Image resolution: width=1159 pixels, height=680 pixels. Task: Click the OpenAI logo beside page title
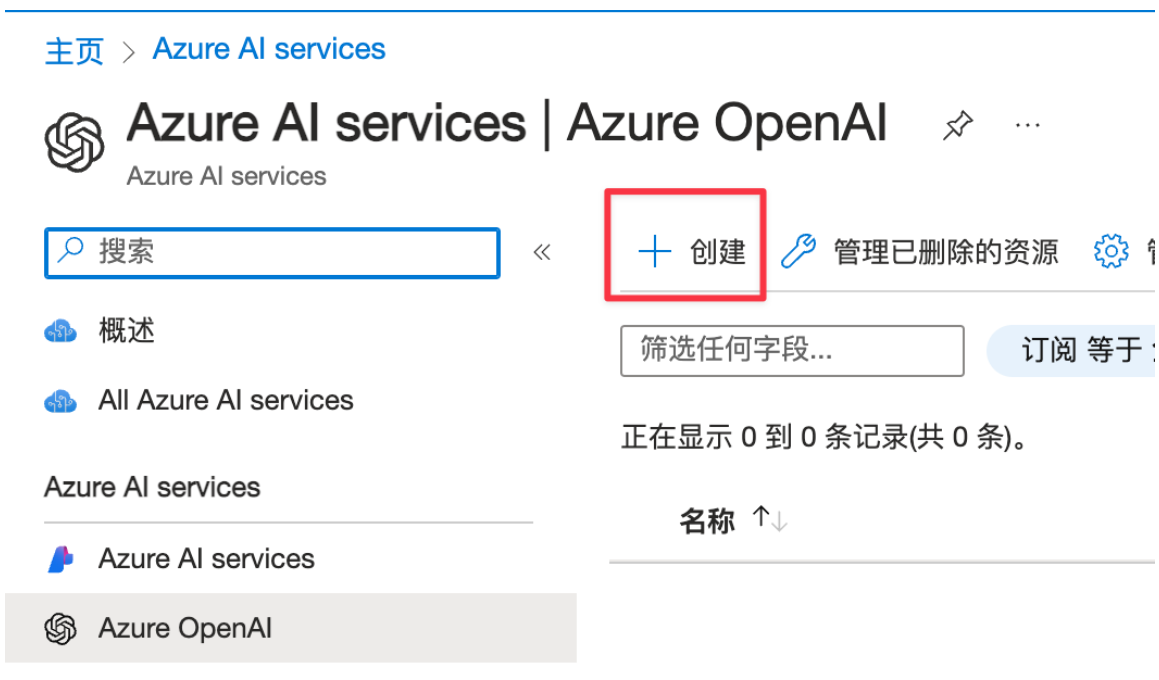tap(75, 142)
